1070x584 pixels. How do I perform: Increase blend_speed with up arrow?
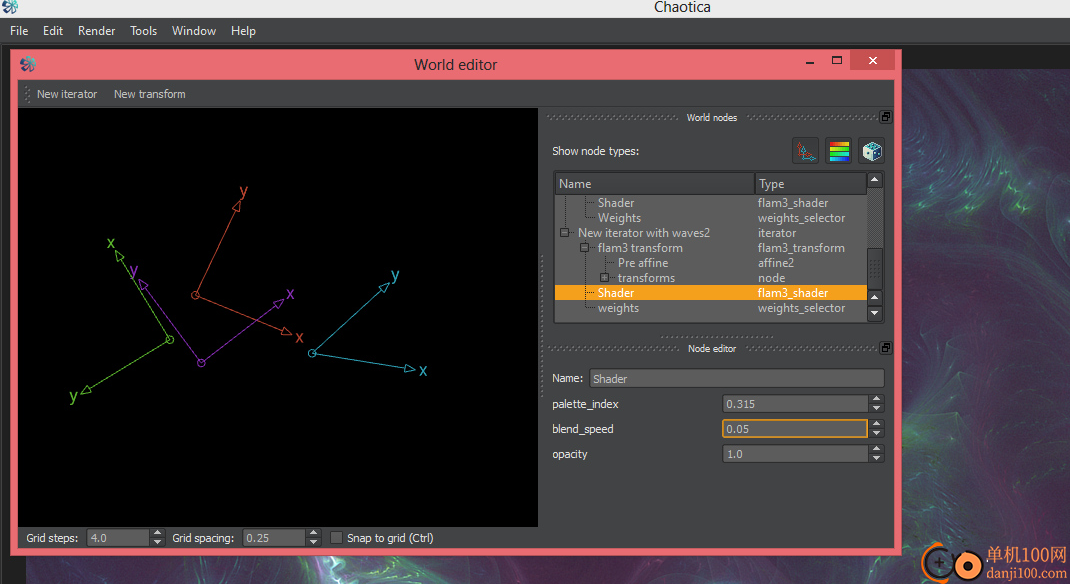pos(877,424)
